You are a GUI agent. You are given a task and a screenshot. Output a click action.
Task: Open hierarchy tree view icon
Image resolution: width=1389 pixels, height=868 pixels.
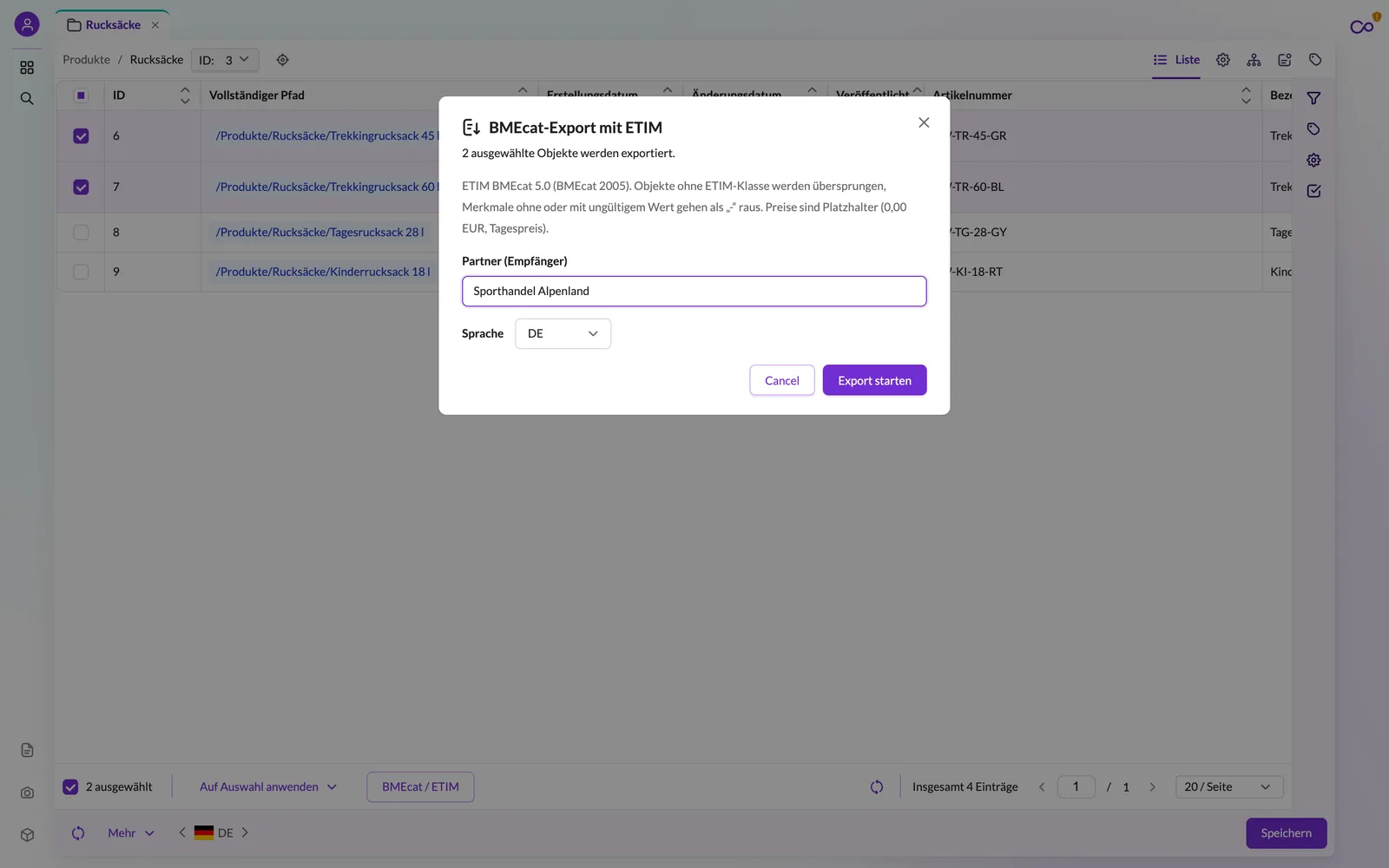1254,60
